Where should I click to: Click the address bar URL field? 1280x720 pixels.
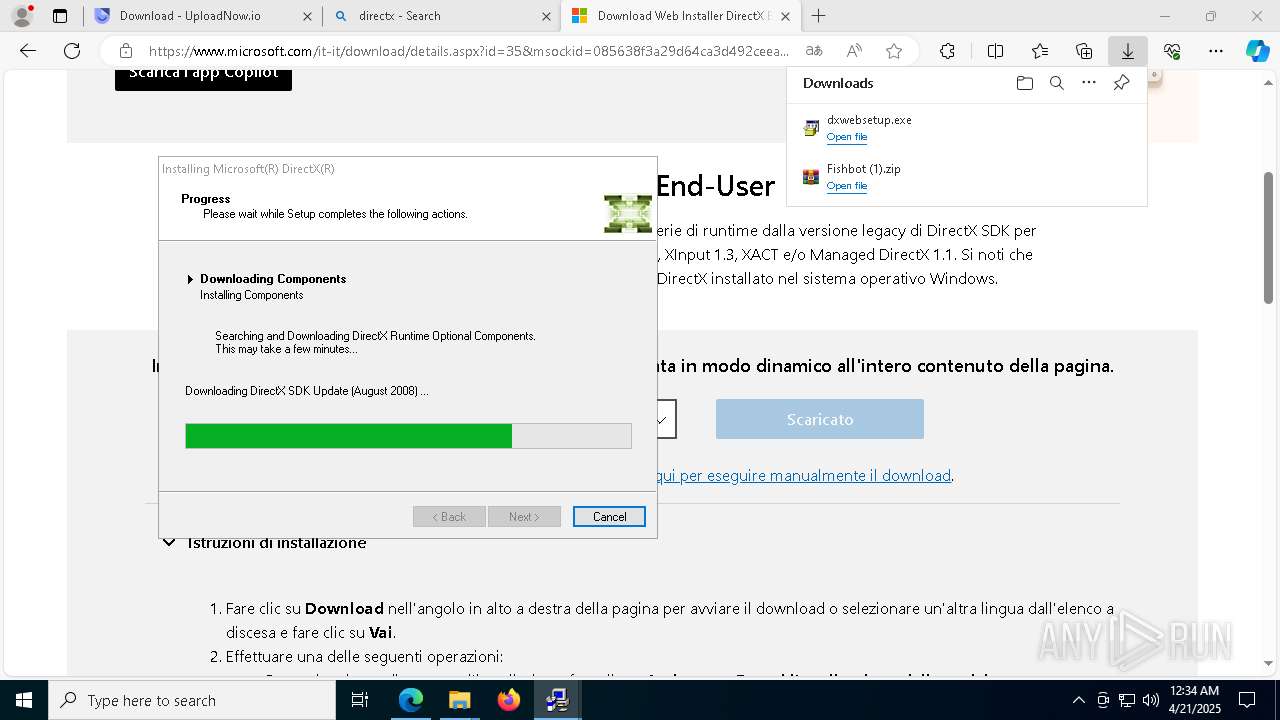[469, 51]
